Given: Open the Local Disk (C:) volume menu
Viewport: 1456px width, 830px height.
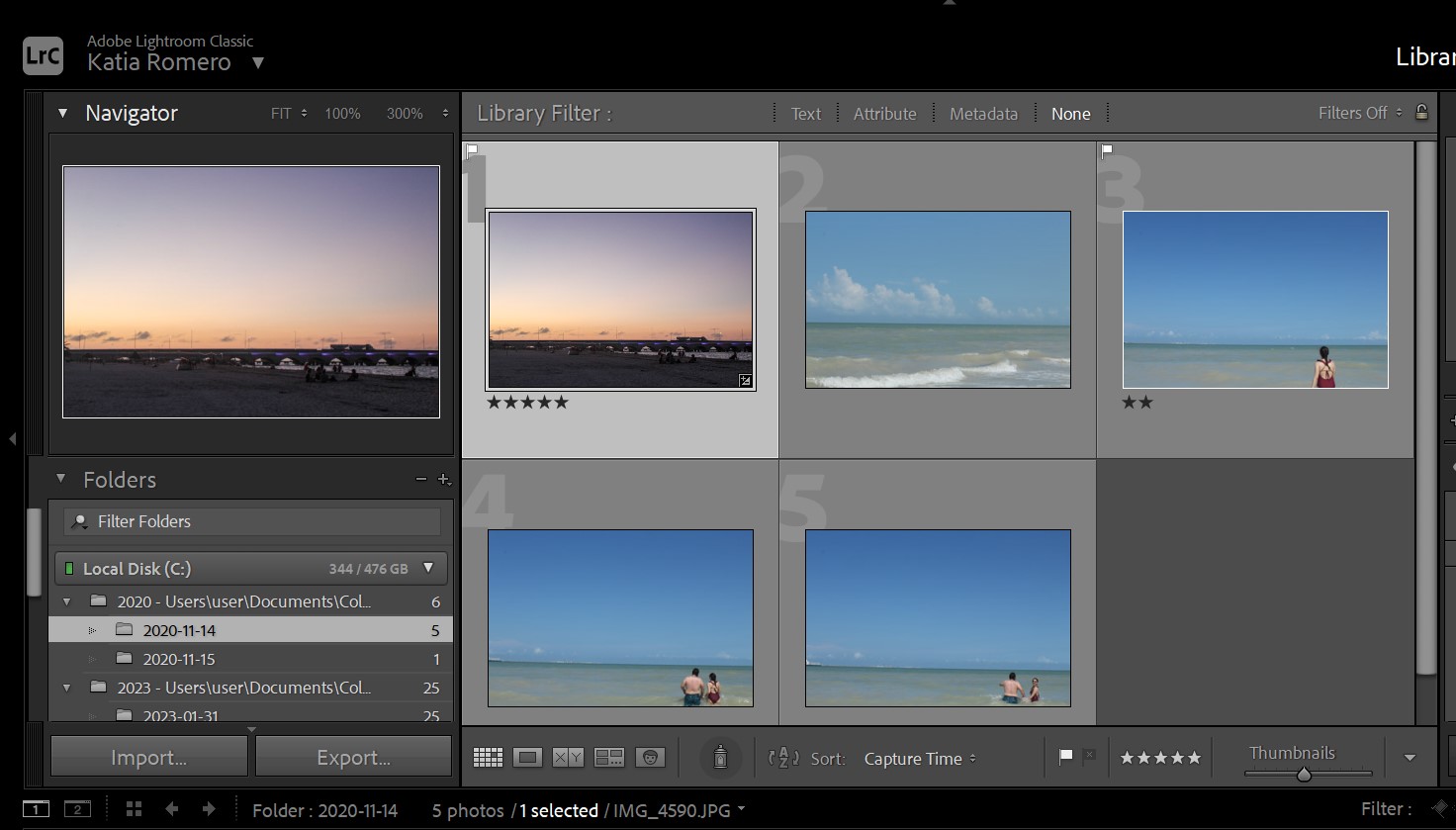Looking at the screenshot, I should tap(428, 568).
